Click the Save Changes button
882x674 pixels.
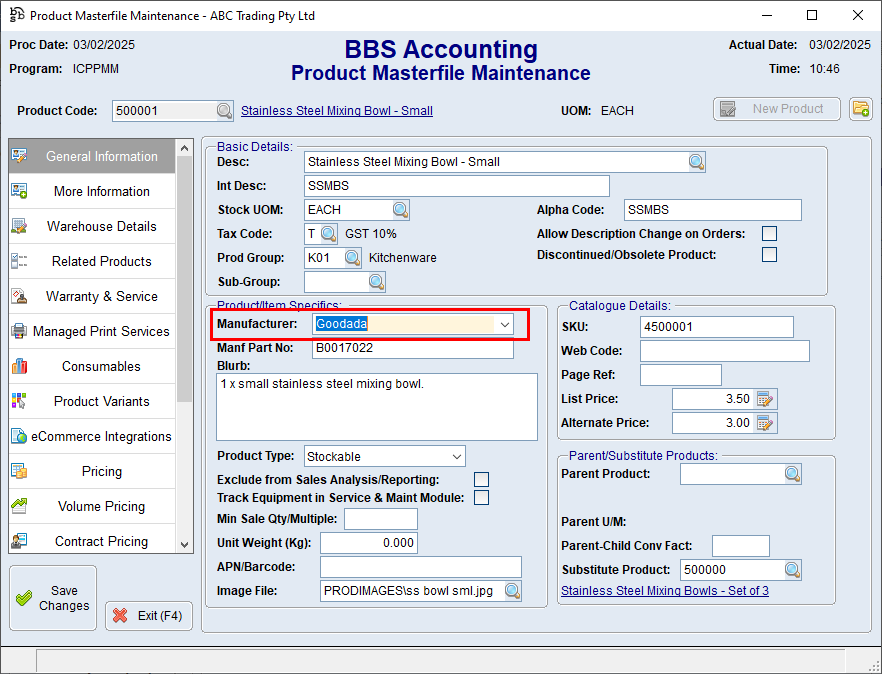[x=52, y=597]
